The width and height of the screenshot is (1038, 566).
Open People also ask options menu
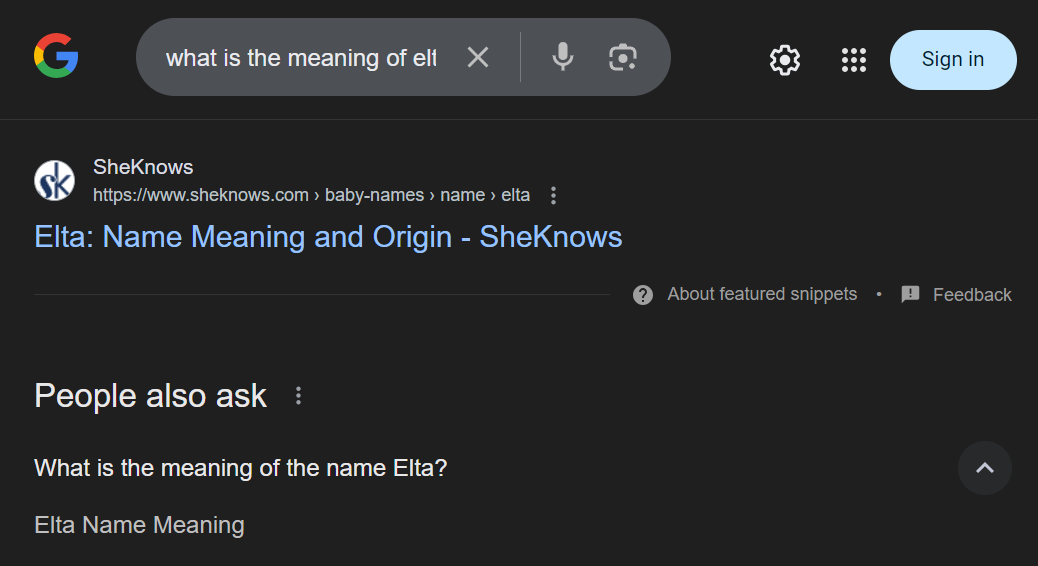click(x=298, y=396)
